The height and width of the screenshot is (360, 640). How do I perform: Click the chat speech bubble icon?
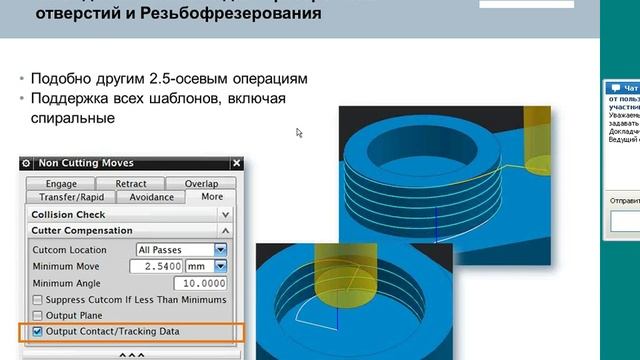[616, 88]
